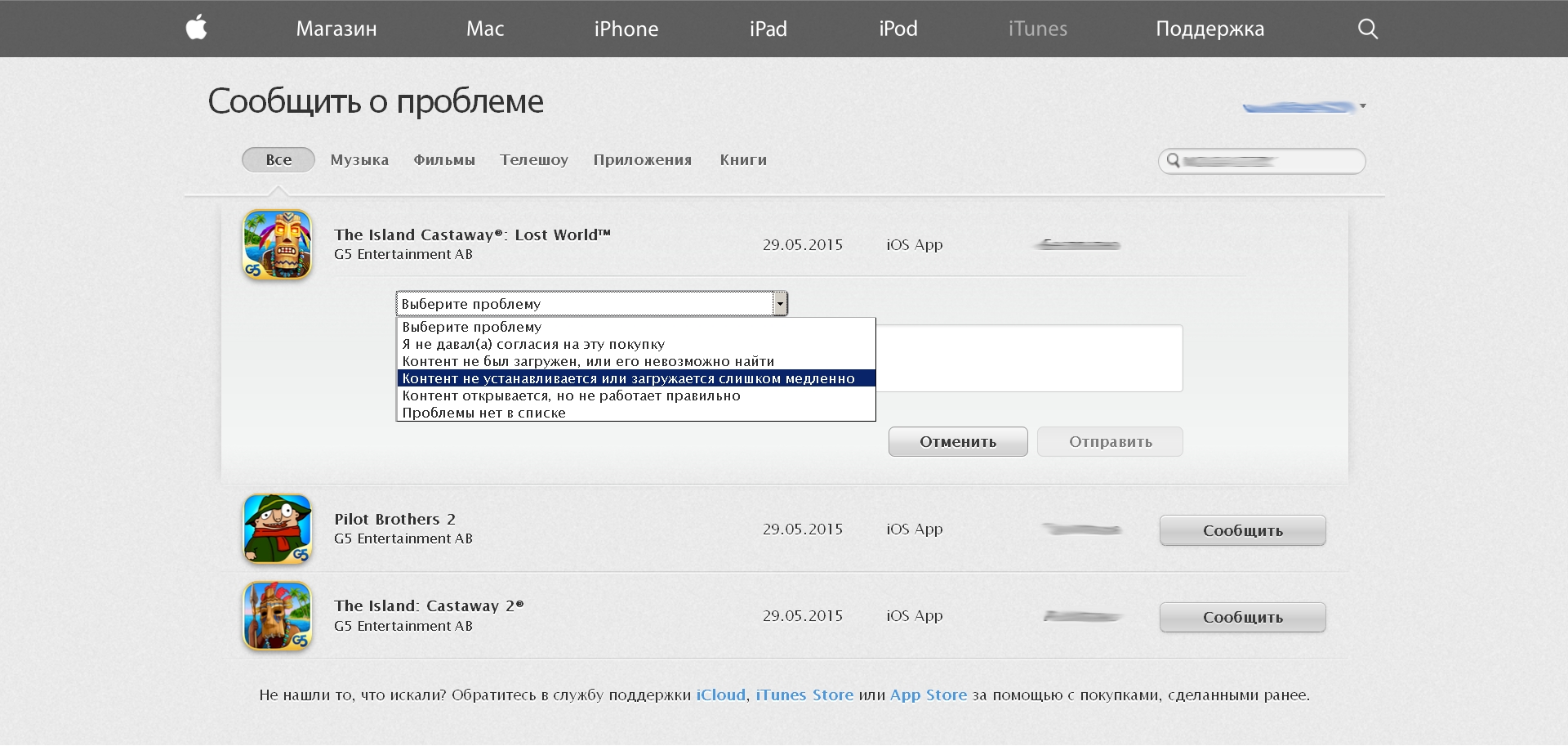Click Сообщить for Pilot Brothers 2
This screenshot has height=746, width=1568.
(x=1242, y=530)
